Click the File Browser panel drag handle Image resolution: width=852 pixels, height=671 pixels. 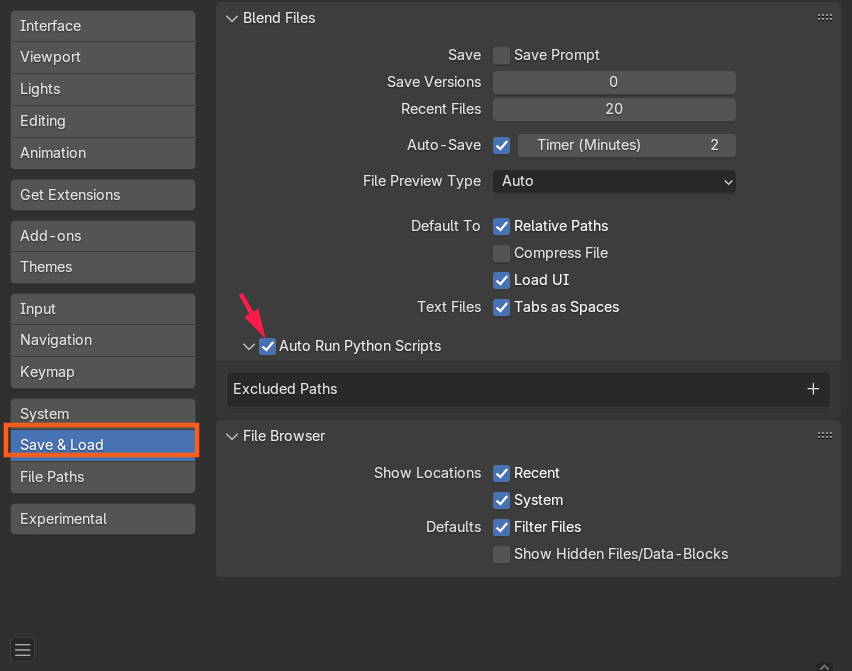tap(824, 436)
